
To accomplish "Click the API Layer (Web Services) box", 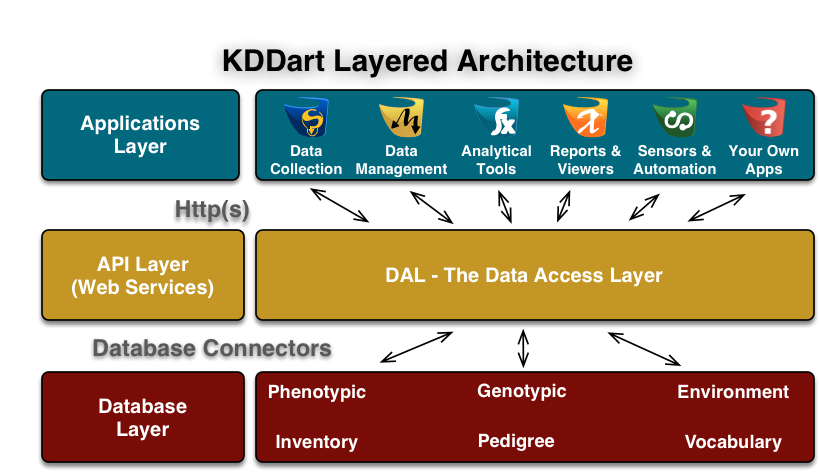I will pyautogui.click(x=143, y=275).
